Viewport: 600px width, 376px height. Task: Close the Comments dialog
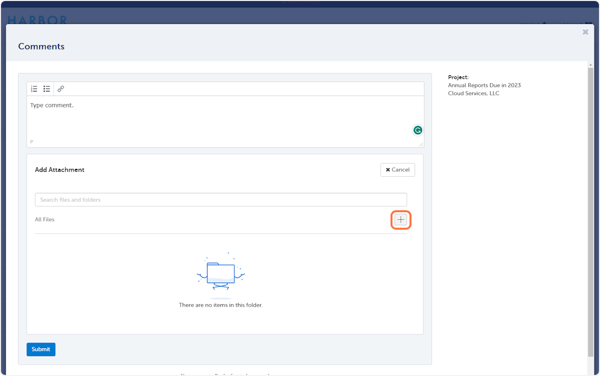coord(585,32)
